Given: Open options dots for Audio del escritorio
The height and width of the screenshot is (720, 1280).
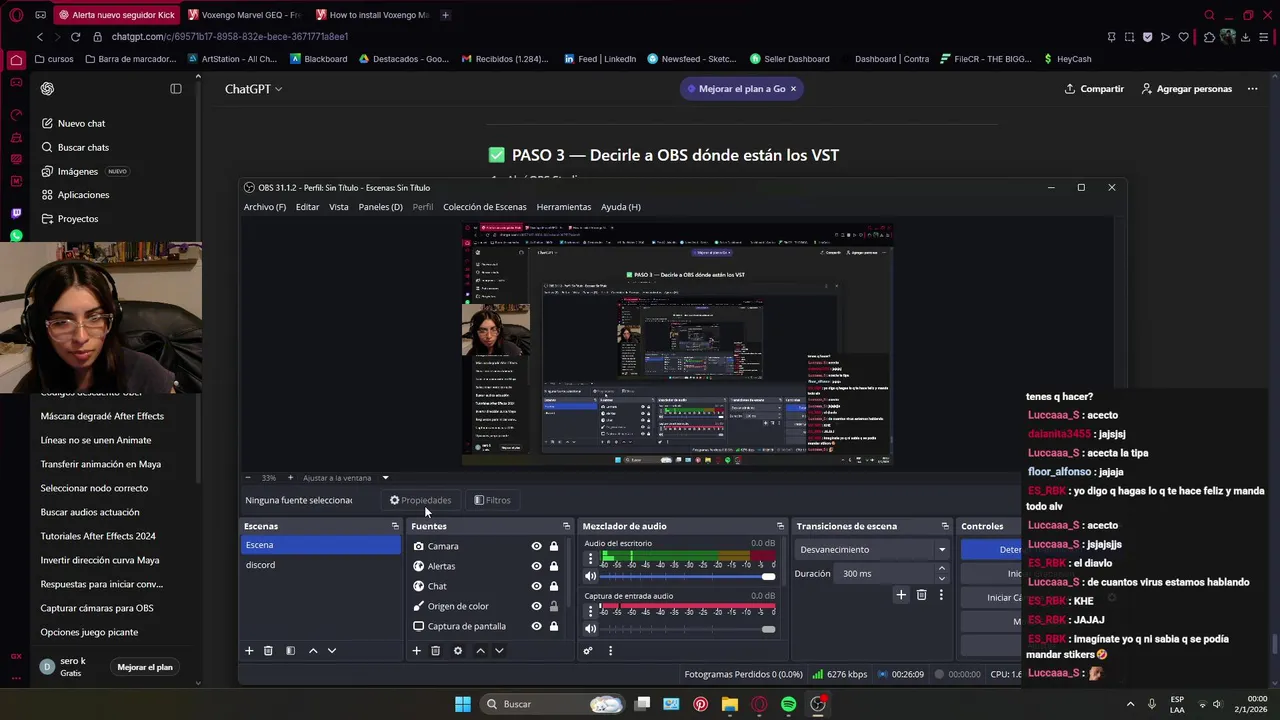Looking at the screenshot, I should pos(590,558).
